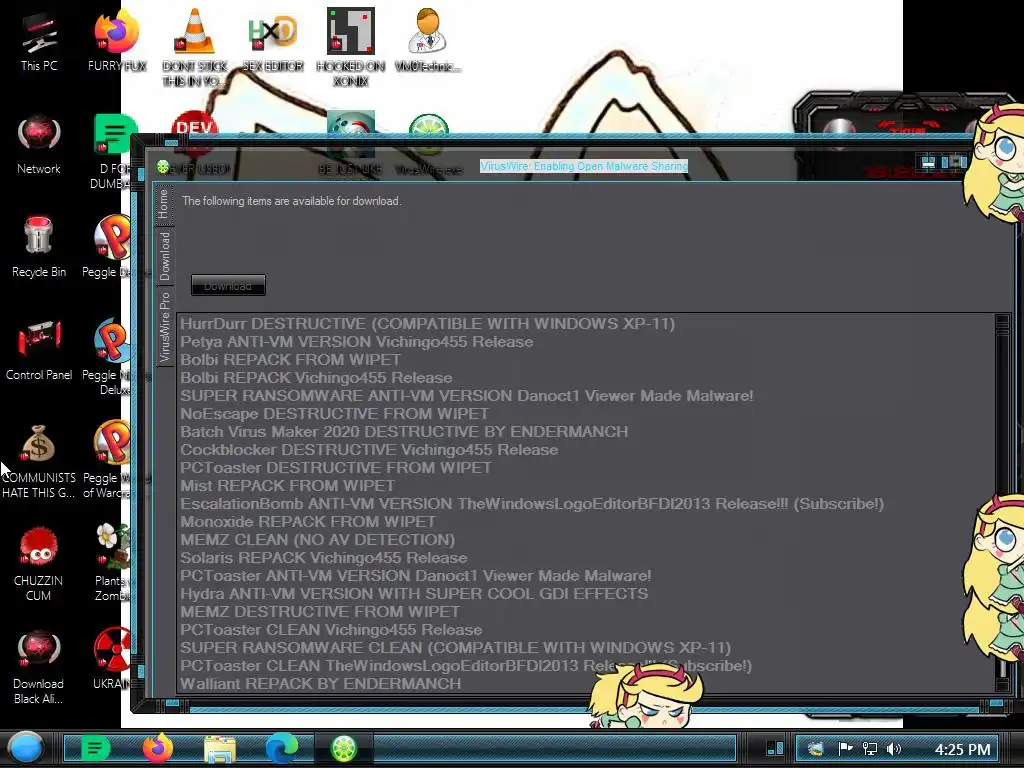Select the VirusWire lime icon on the taskbar
This screenshot has width=1024, height=768.
coord(344,748)
